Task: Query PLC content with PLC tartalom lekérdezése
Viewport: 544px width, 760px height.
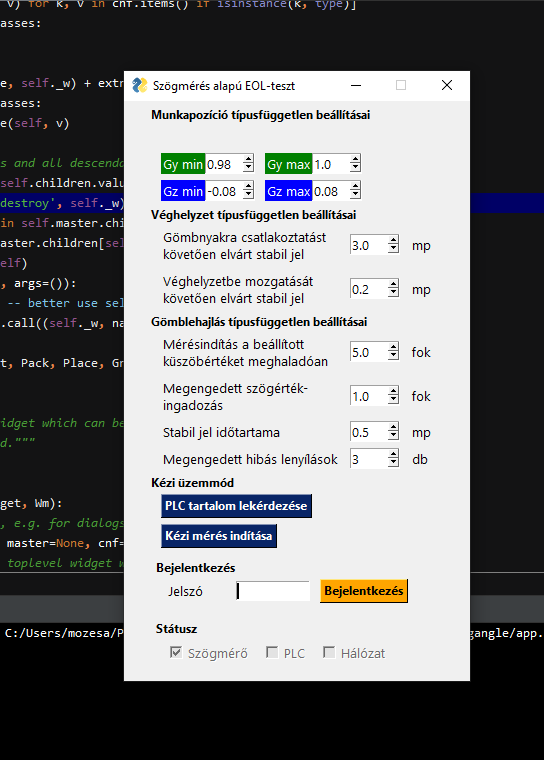Action: click(x=236, y=506)
